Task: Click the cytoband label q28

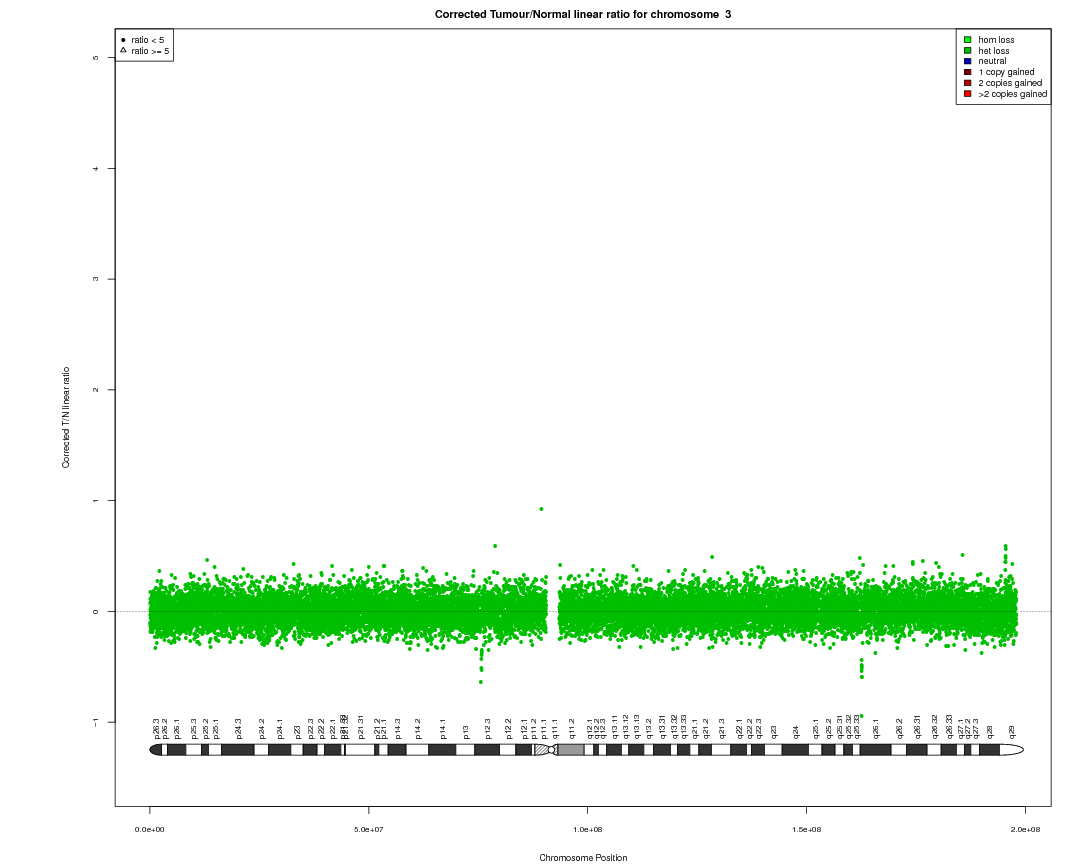Action: pos(990,732)
